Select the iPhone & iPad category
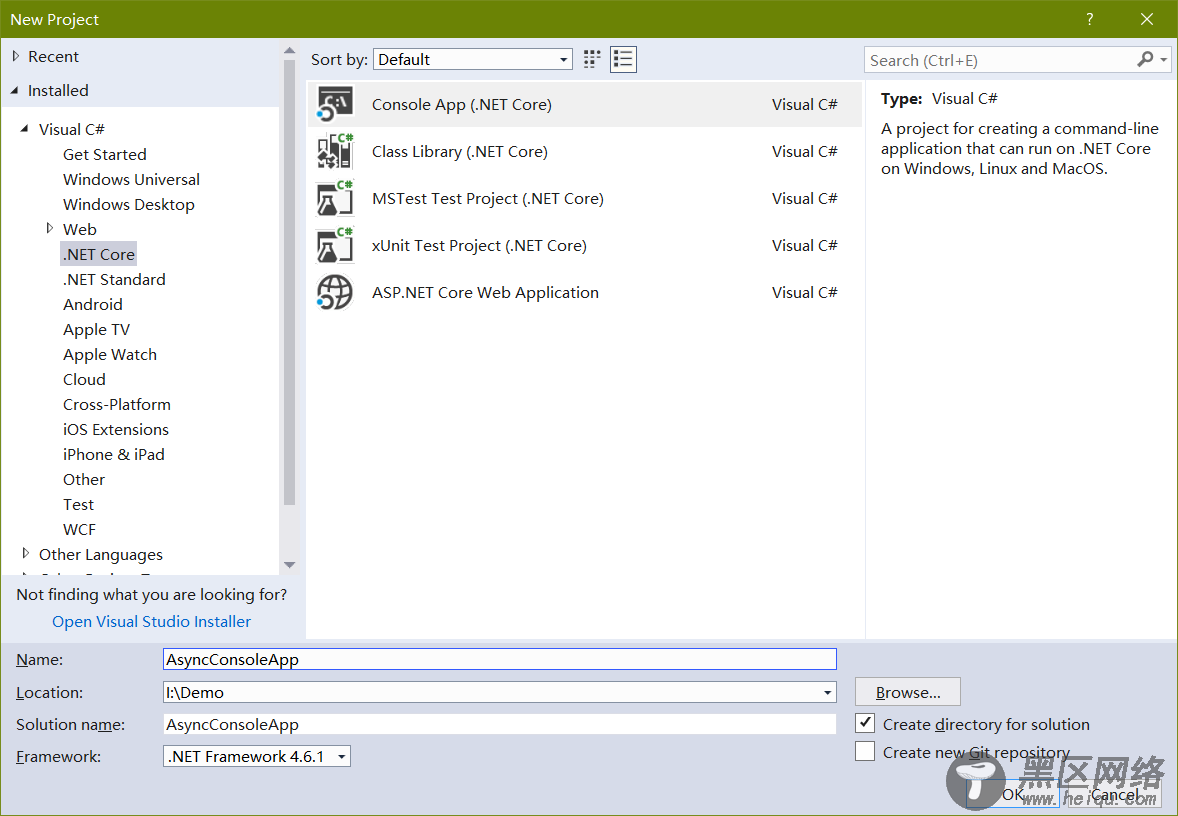 point(113,454)
